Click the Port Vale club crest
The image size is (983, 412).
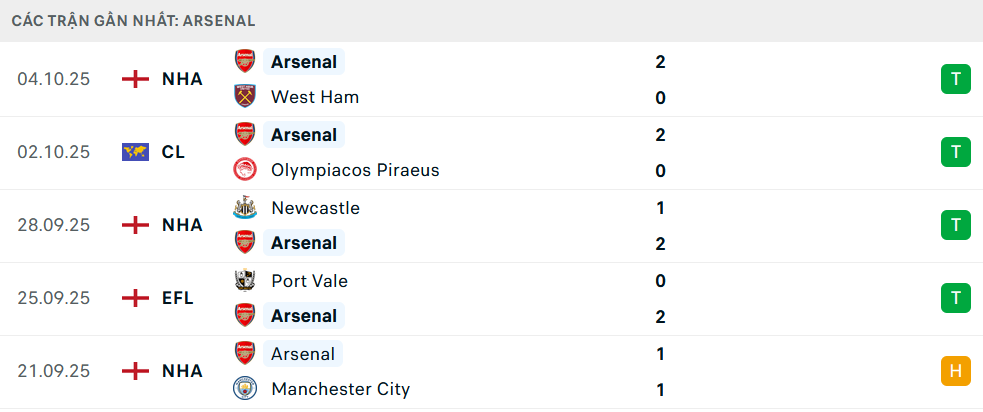coord(244,281)
